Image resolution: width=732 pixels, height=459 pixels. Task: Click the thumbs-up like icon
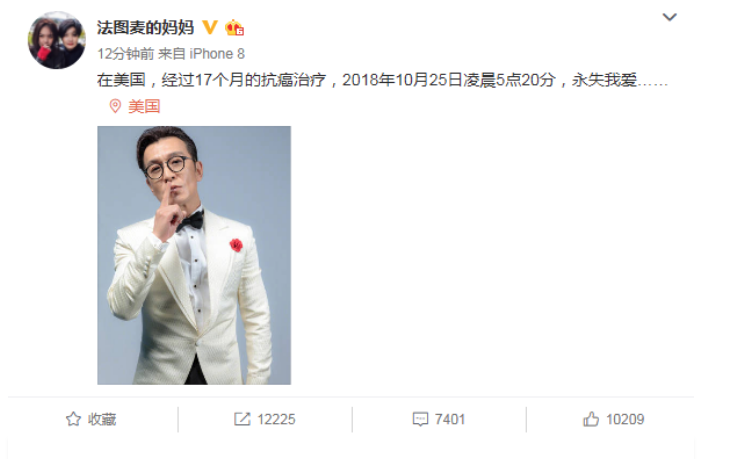point(591,419)
